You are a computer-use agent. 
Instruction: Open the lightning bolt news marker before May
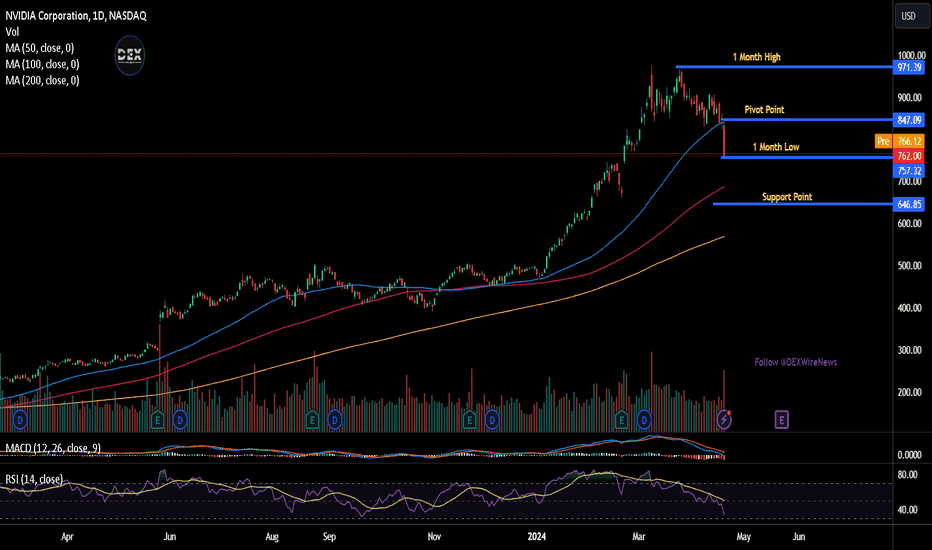(723, 420)
